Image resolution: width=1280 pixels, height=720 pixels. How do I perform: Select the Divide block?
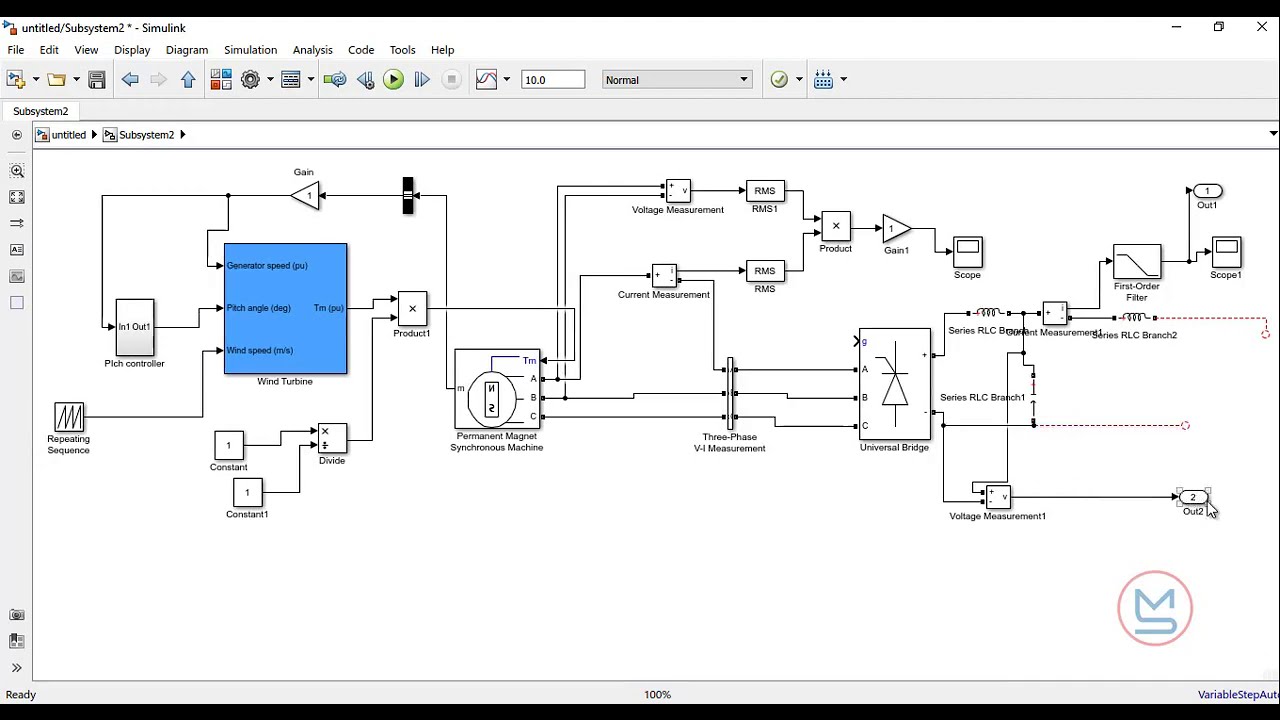pos(332,438)
